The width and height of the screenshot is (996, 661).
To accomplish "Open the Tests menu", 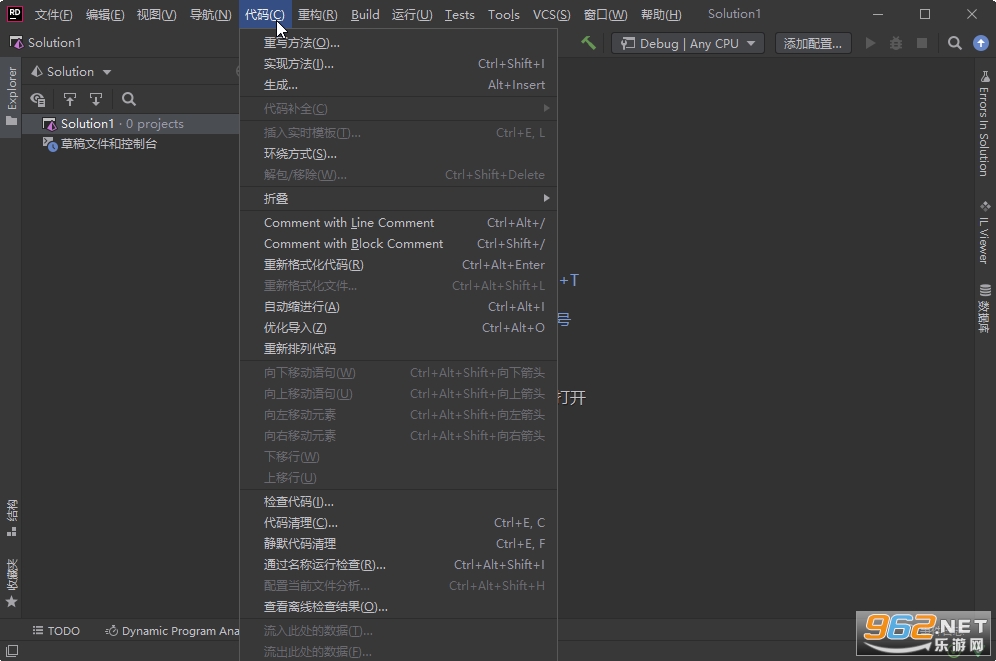I will pyautogui.click(x=459, y=15).
